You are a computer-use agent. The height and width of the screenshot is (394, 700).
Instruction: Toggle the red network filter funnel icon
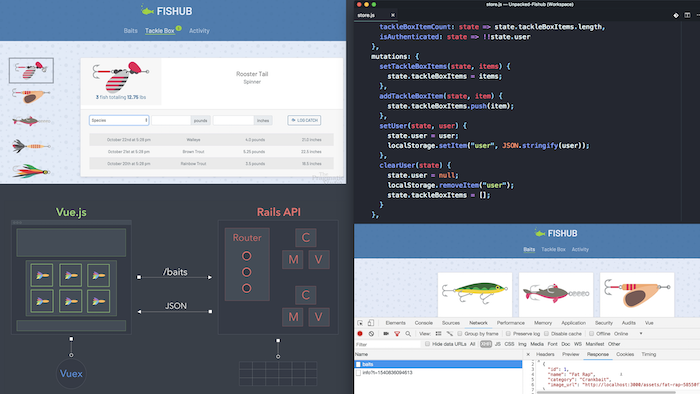coord(397,334)
